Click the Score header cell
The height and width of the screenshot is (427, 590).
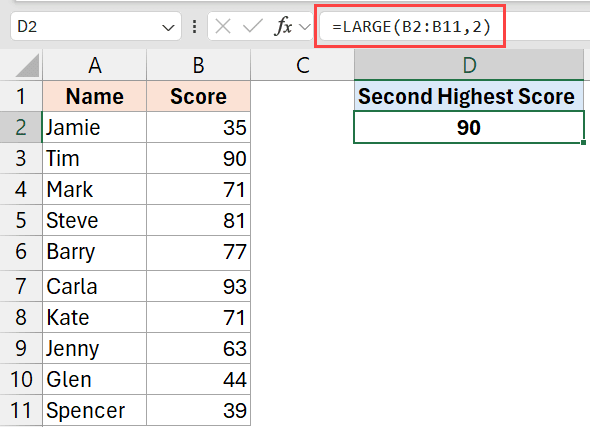(198, 96)
